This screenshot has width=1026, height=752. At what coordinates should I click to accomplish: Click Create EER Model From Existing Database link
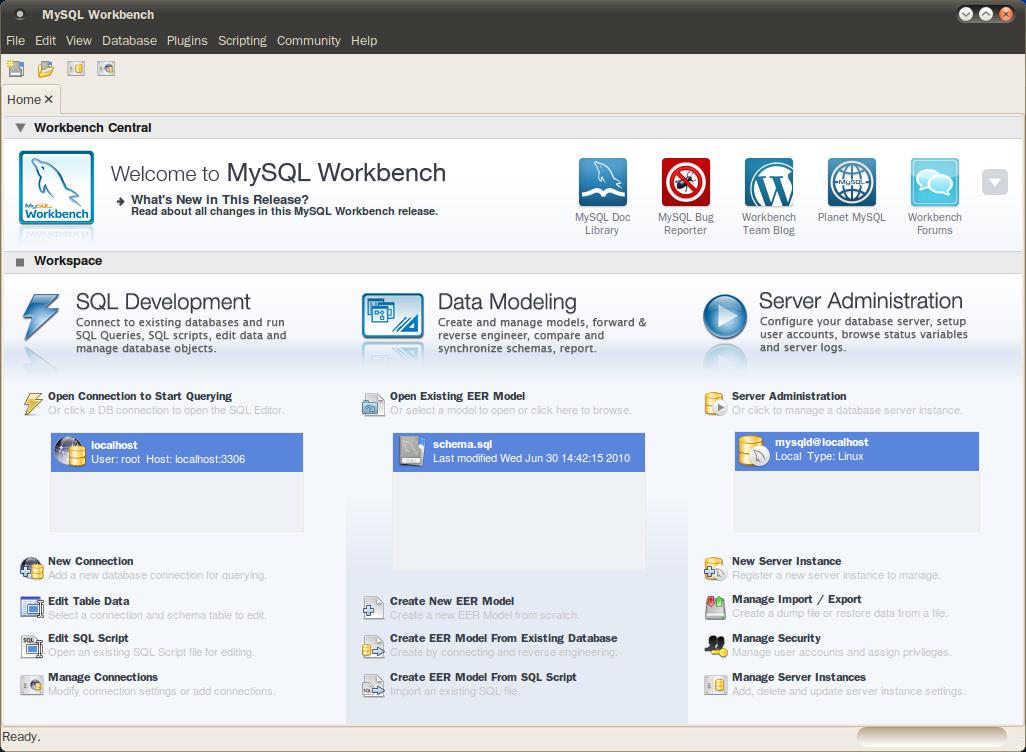(x=504, y=638)
